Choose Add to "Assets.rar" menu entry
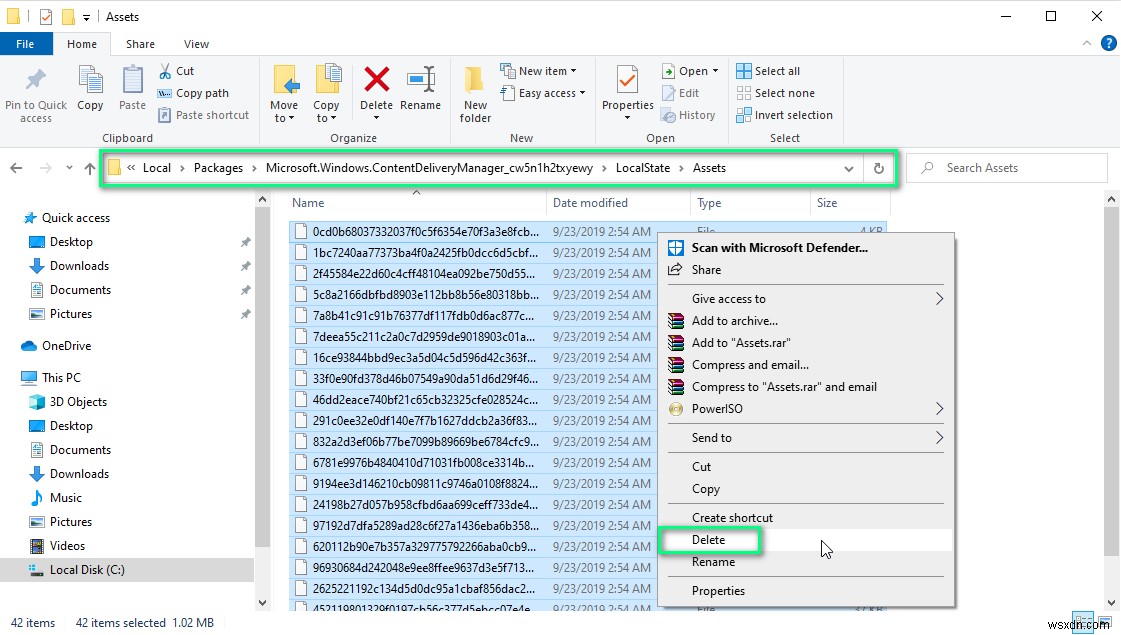This screenshot has height=635, width=1121. point(806,343)
